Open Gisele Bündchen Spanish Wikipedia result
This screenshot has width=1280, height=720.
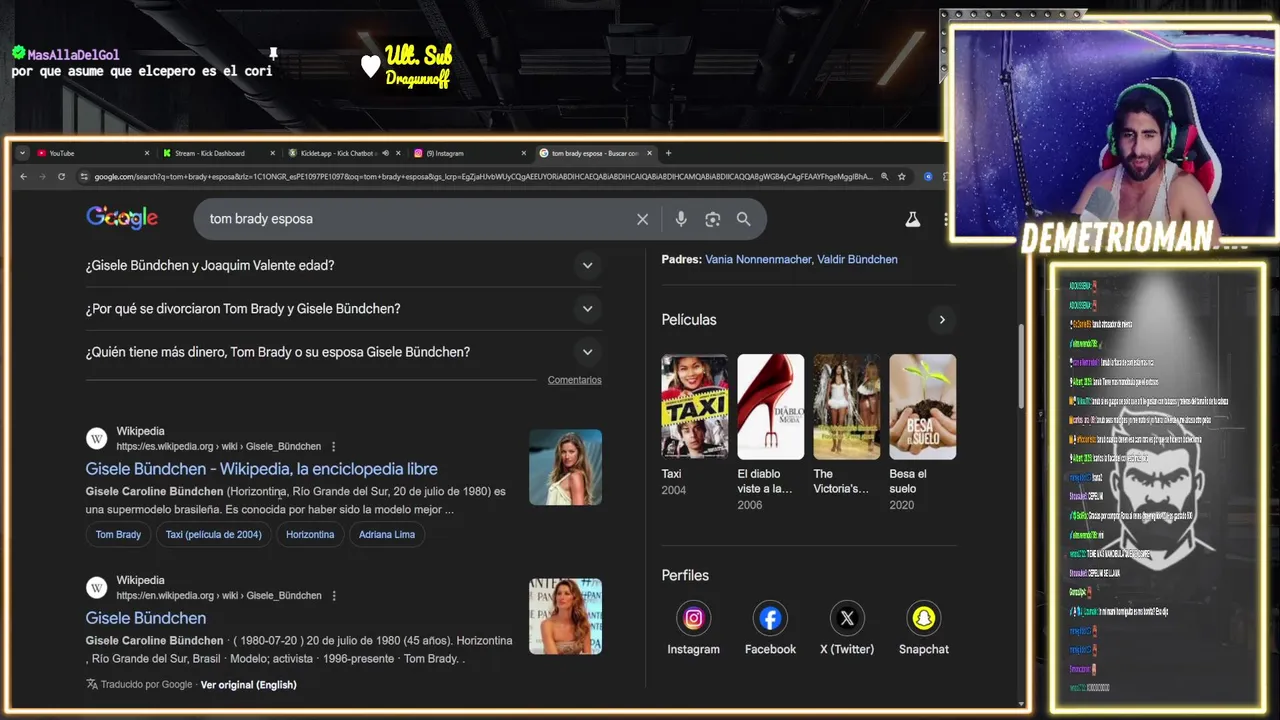click(262, 469)
